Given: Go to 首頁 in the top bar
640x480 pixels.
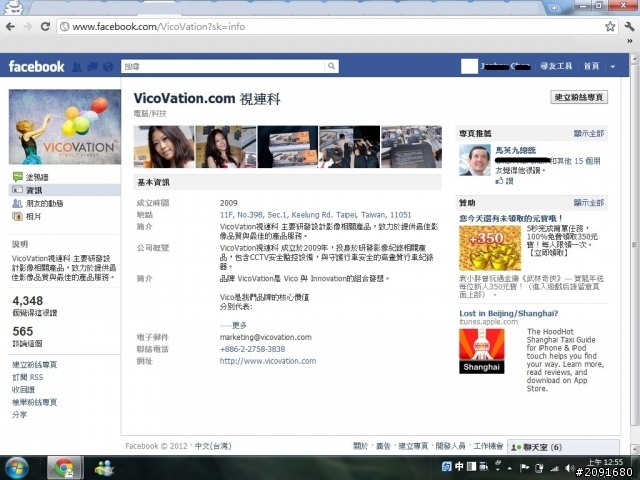Looking at the screenshot, I should click(591, 66).
